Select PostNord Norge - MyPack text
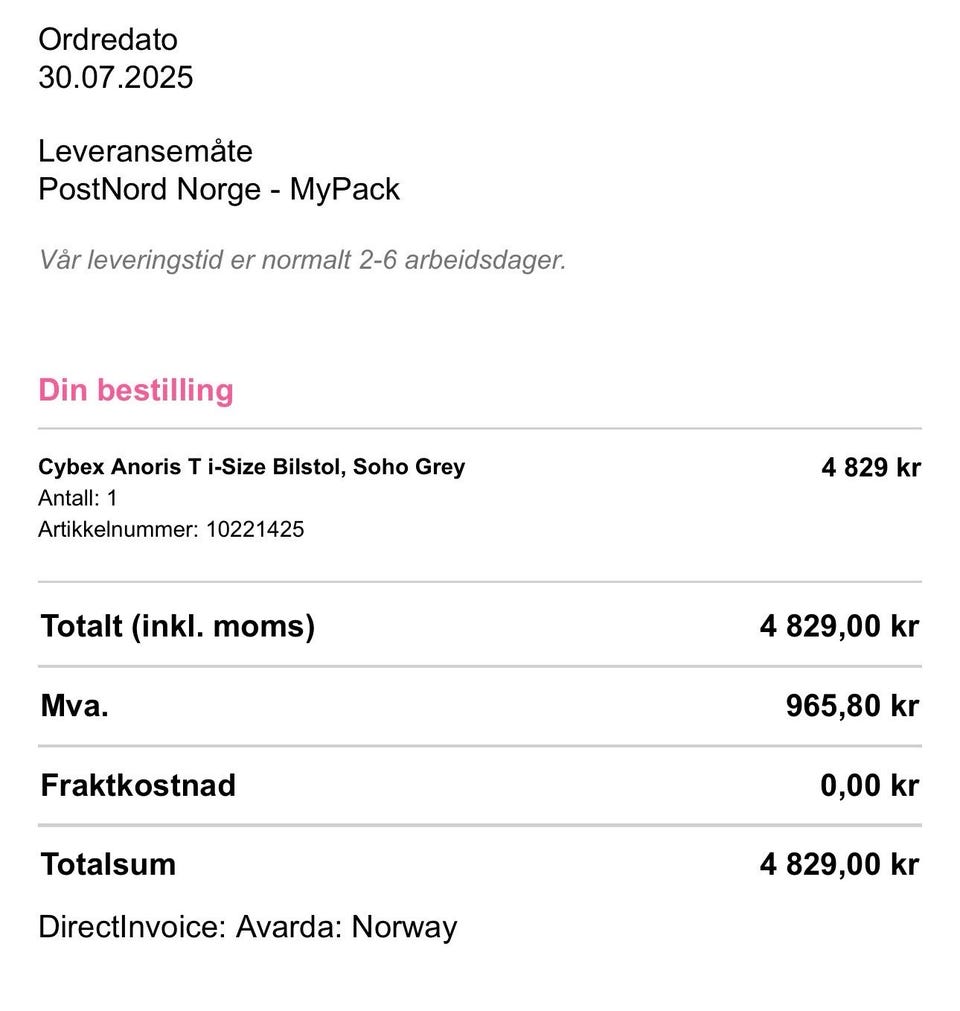The height and width of the screenshot is (1011, 960). 219,190
